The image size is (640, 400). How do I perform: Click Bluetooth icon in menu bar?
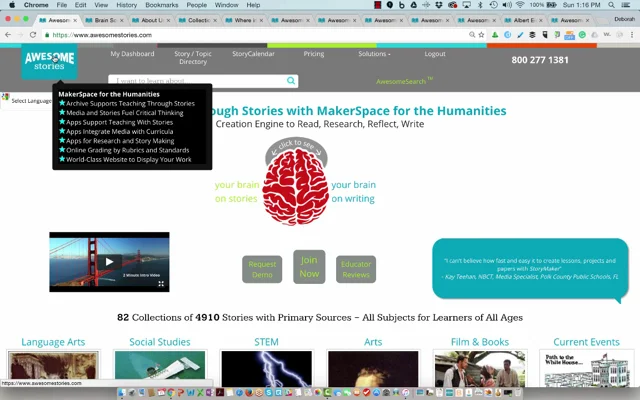(x=480, y=5)
